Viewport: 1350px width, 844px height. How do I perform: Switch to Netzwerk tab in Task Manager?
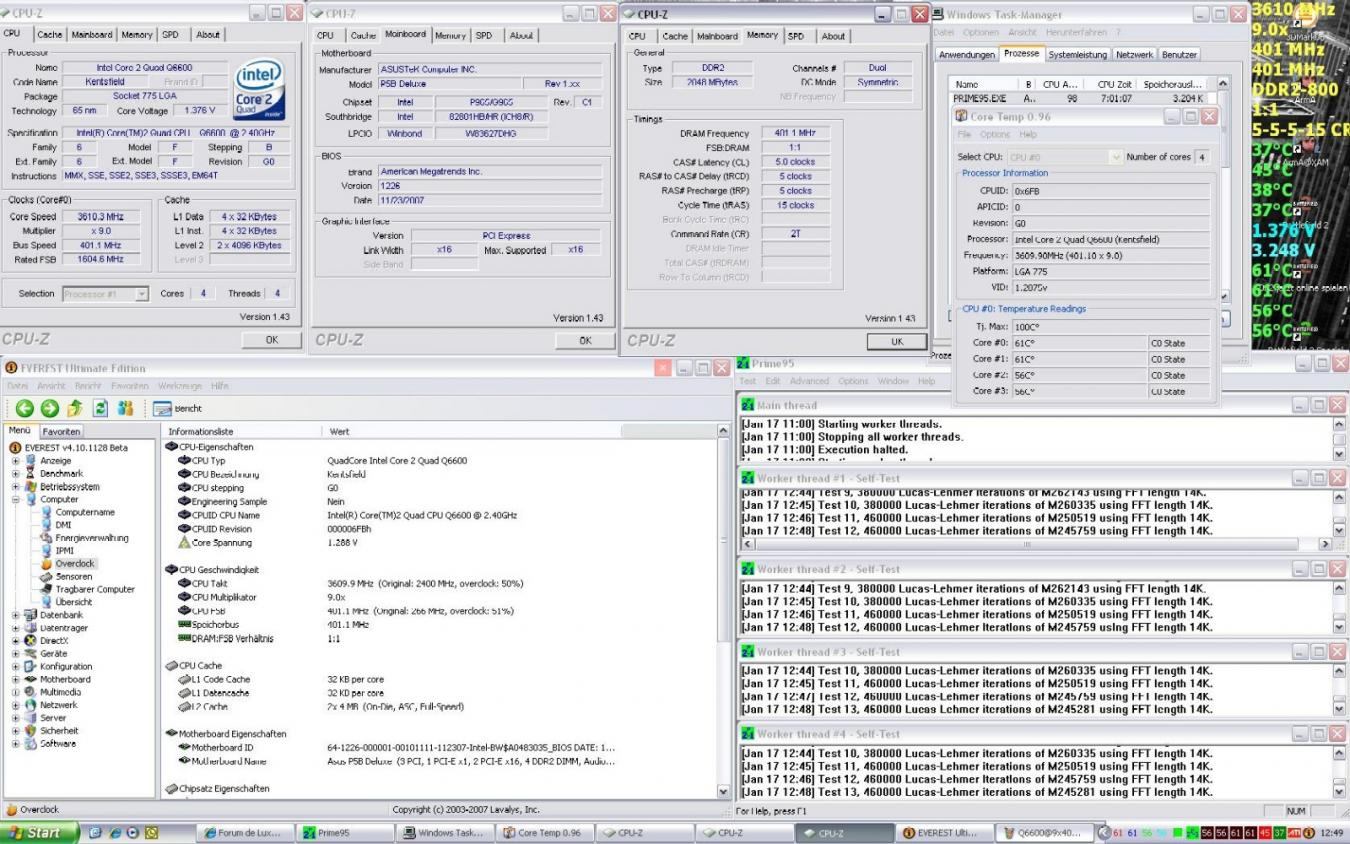tap(1134, 55)
